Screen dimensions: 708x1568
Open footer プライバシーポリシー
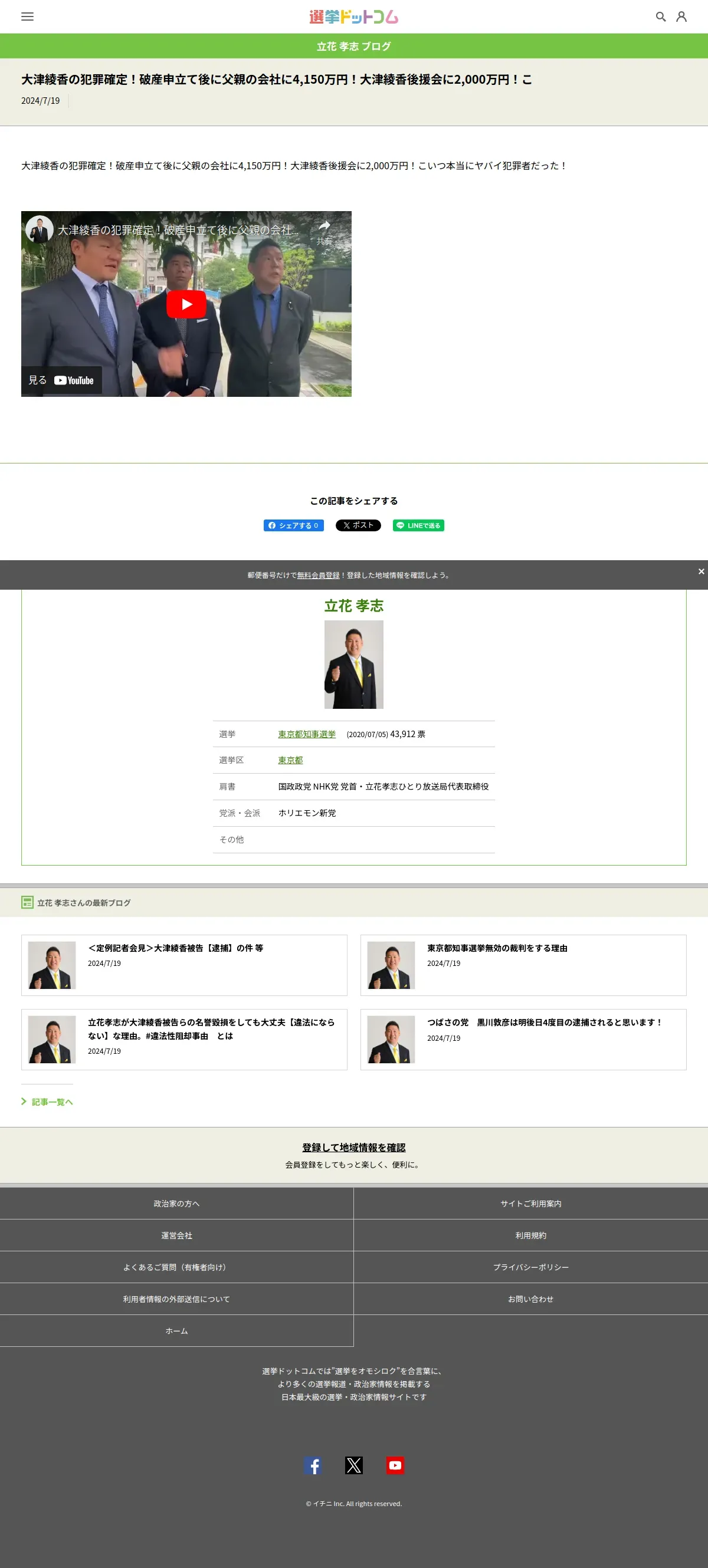[531, 1267]
